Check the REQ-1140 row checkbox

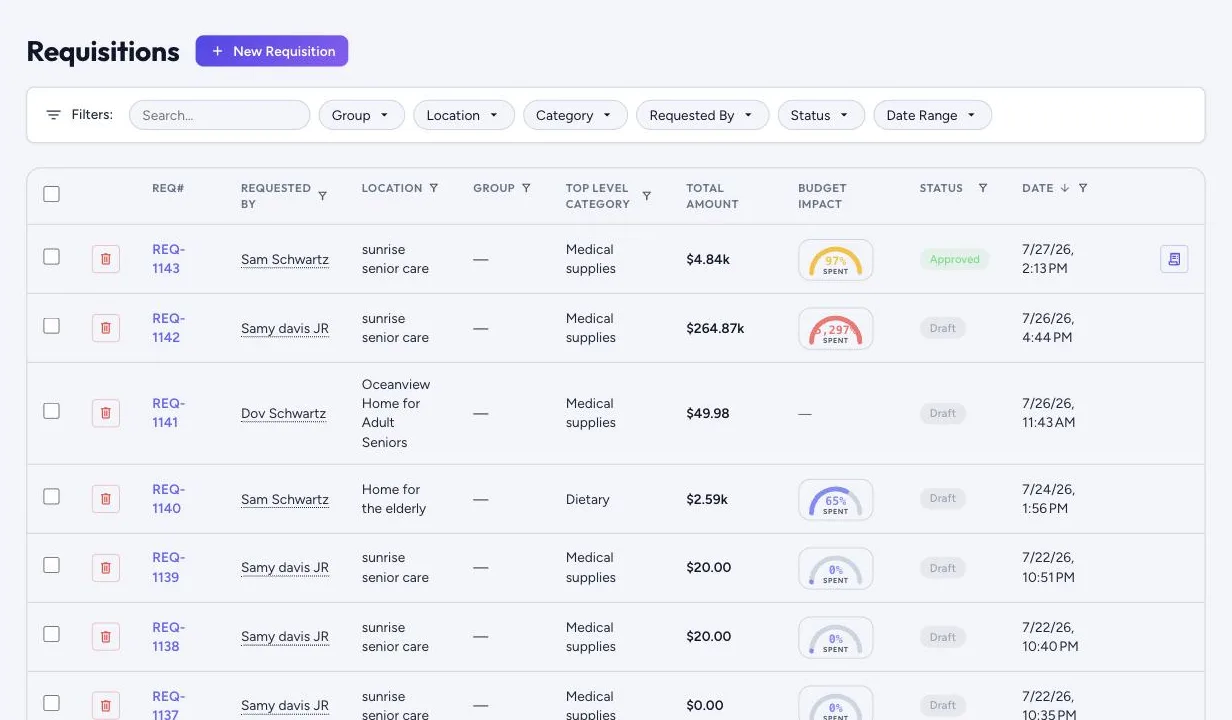pyautogui.click(x=52, y=496)
